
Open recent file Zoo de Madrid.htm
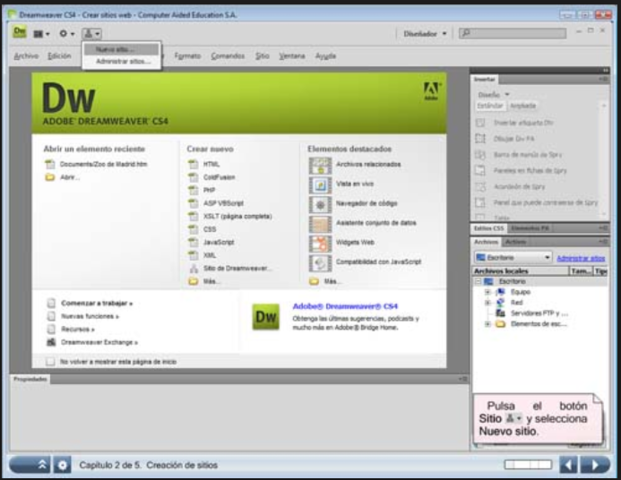point(103,164)
